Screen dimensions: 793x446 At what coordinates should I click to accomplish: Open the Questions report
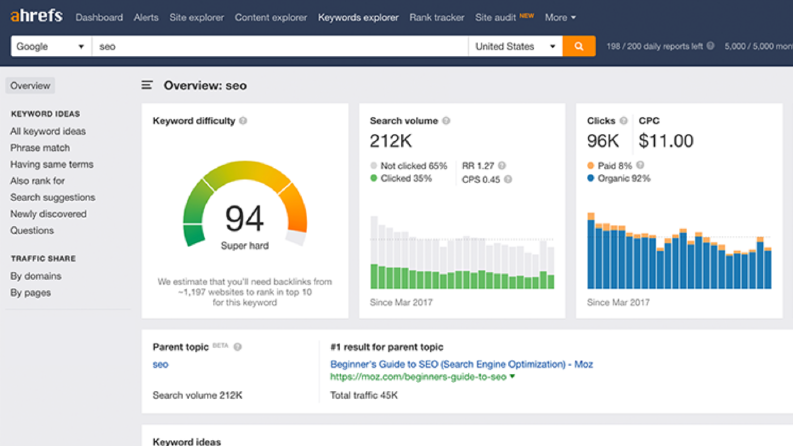(32, 230)
